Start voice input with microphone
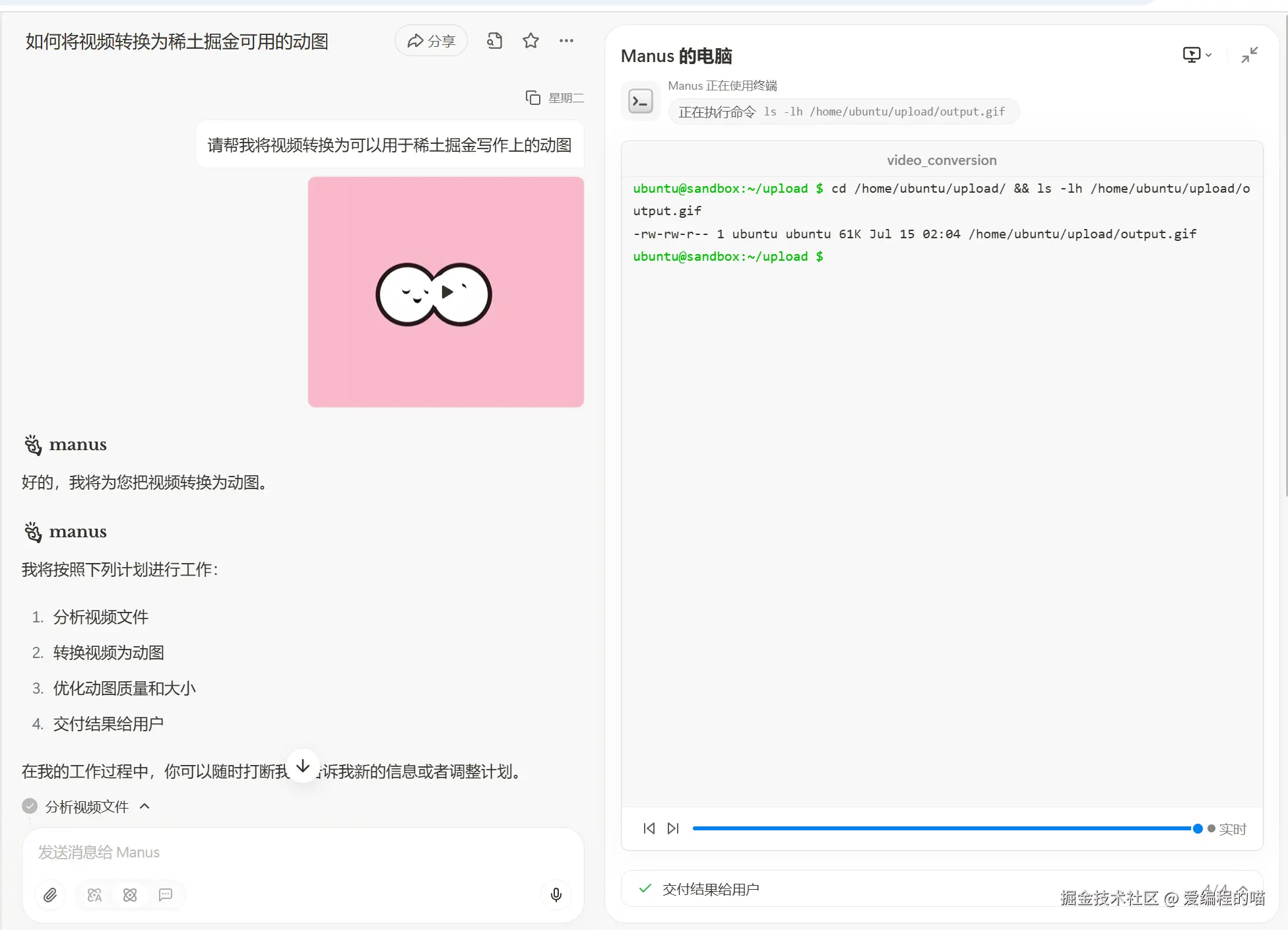The width and height of the screenshot is (1288, 930). 556,894
